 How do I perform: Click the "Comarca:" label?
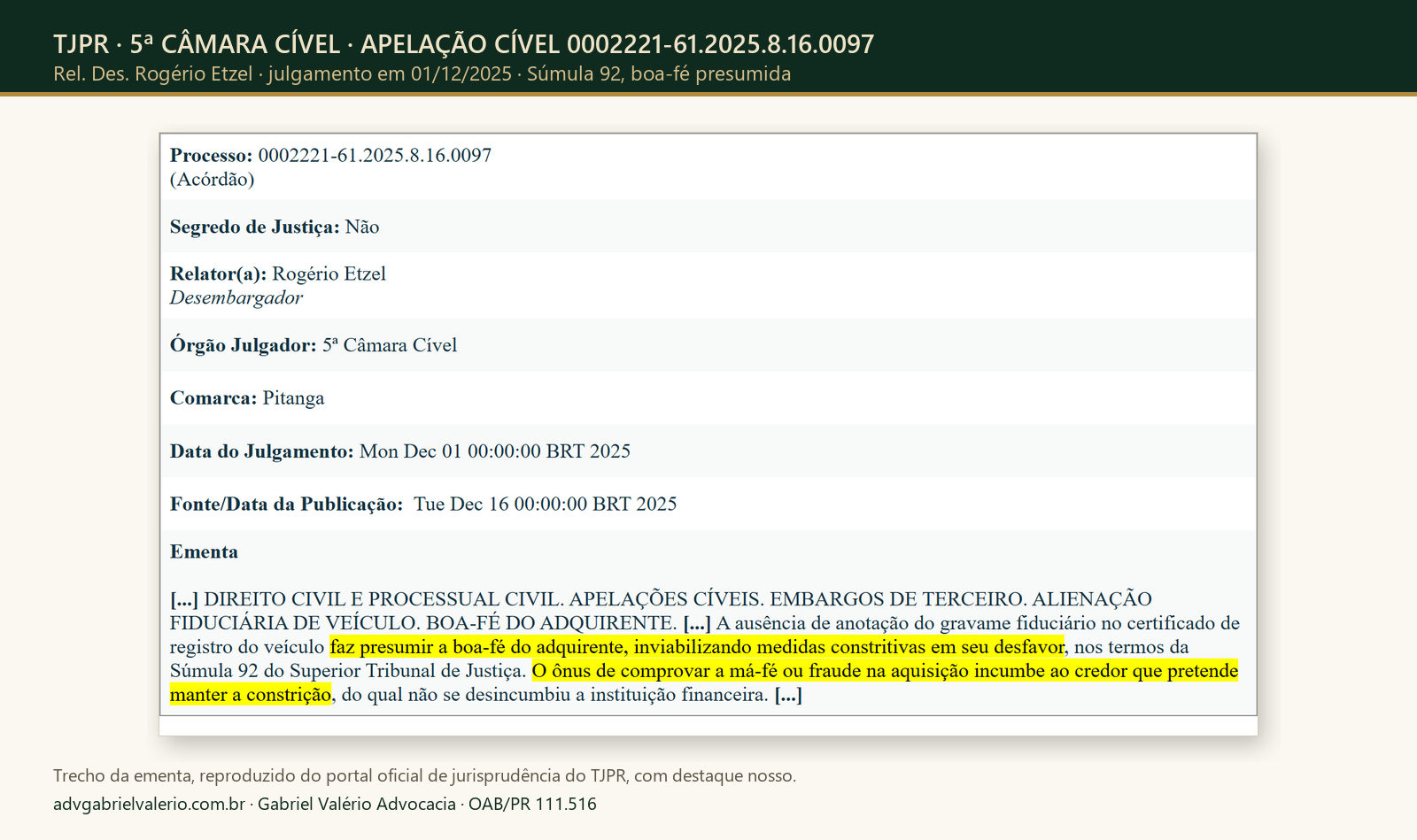pos(213,398)
